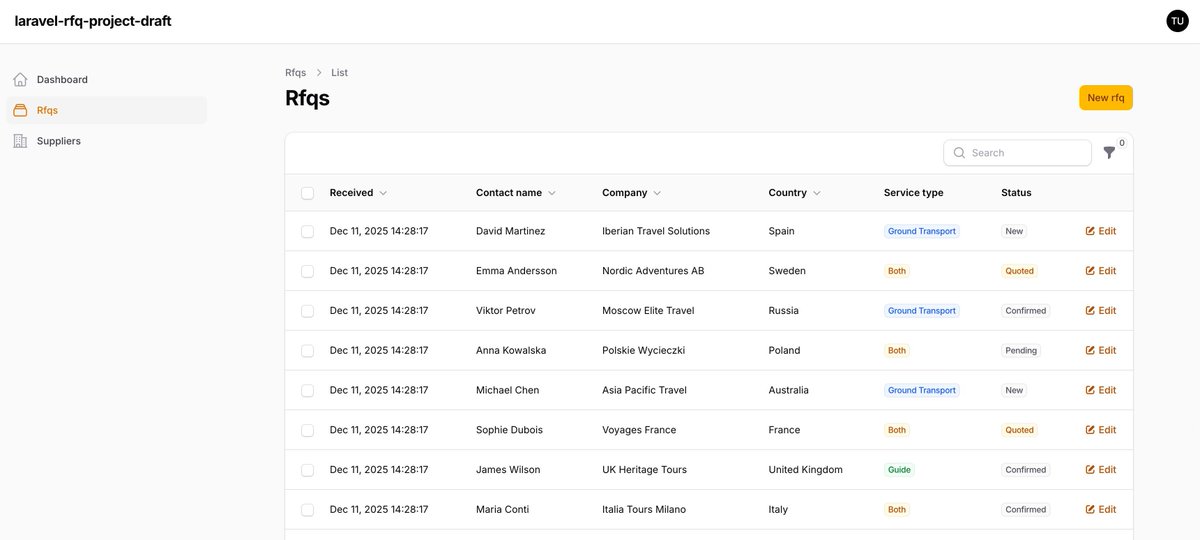Click the List breadcrumb item
Viewport: 1200px width, 540px height.
pyautogui.click(x=340, y=73)
